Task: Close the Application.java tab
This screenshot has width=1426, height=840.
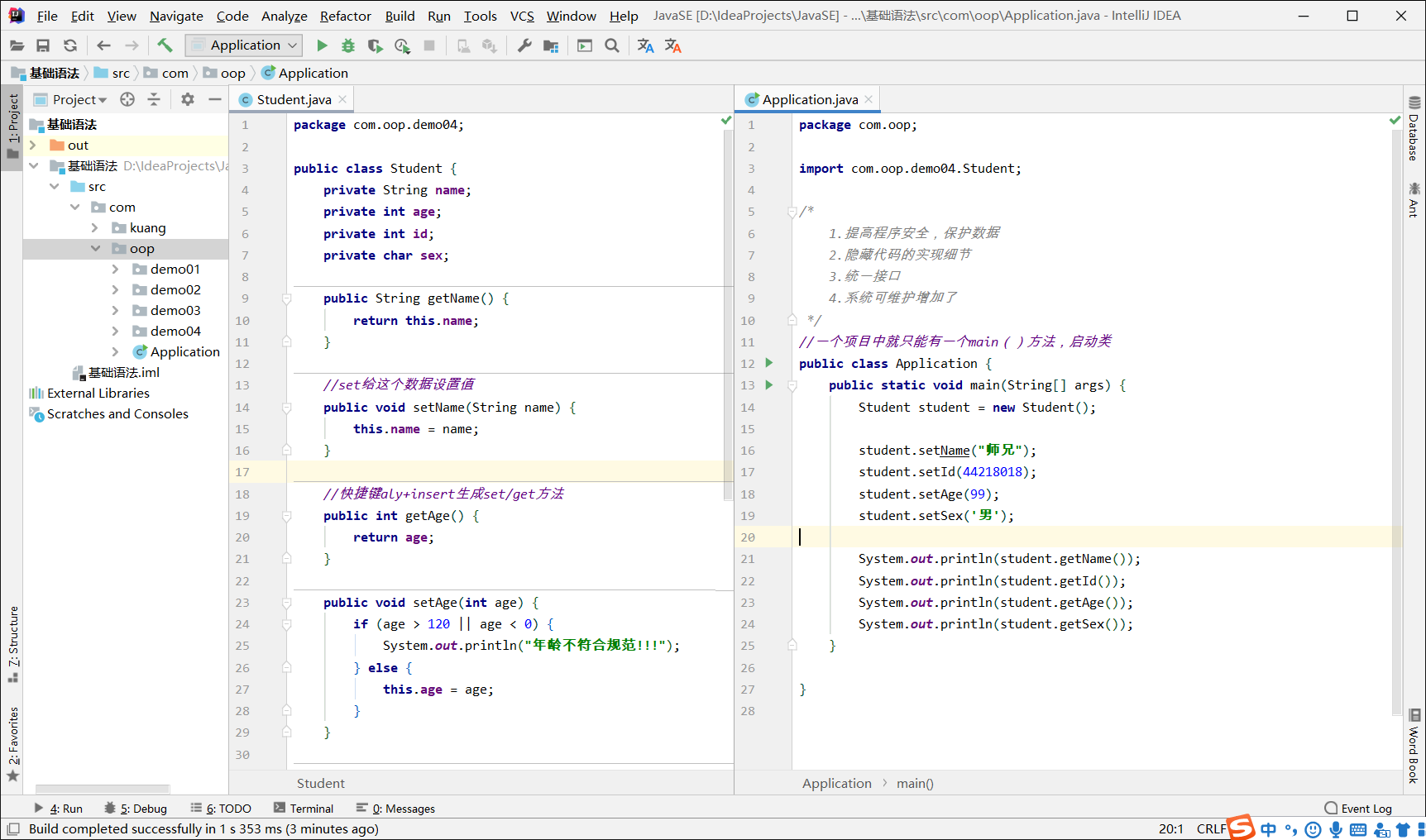Action: pos(869,99)
